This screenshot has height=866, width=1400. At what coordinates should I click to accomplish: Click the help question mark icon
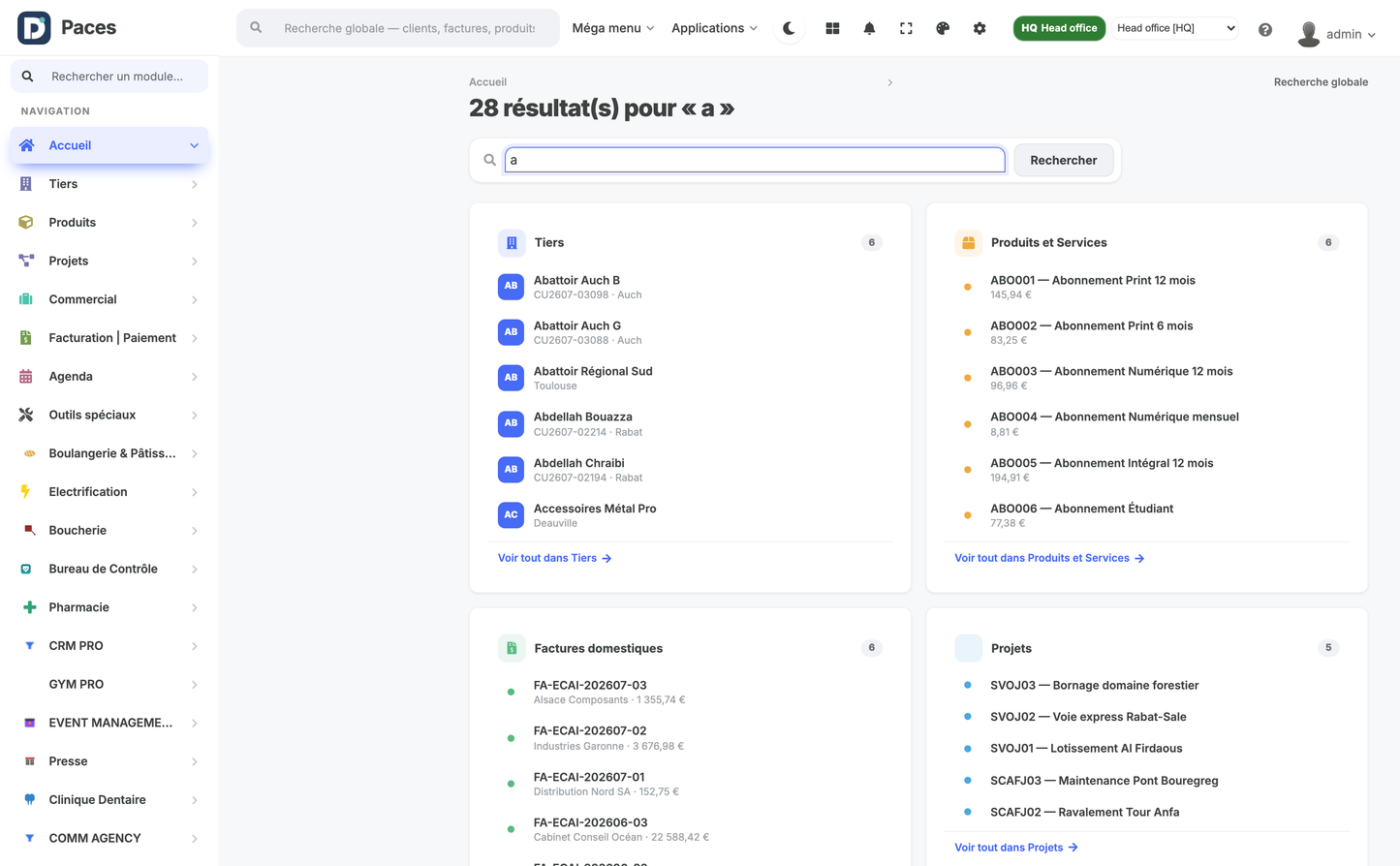pos(1265,29)
